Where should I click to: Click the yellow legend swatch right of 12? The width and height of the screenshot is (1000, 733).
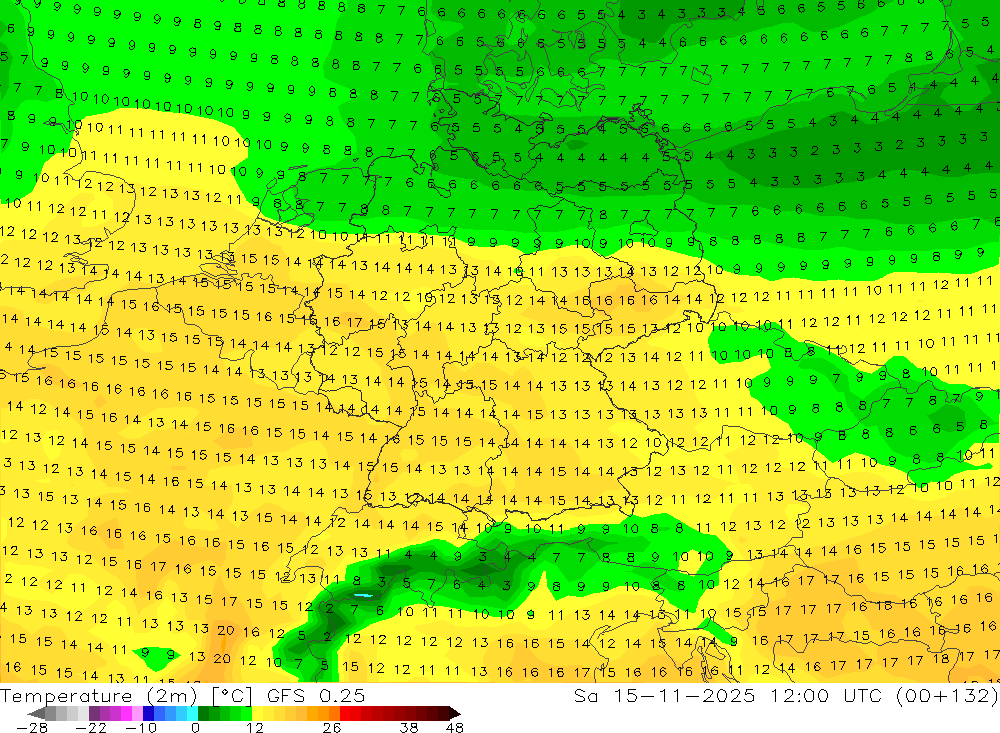click(258, 713)
